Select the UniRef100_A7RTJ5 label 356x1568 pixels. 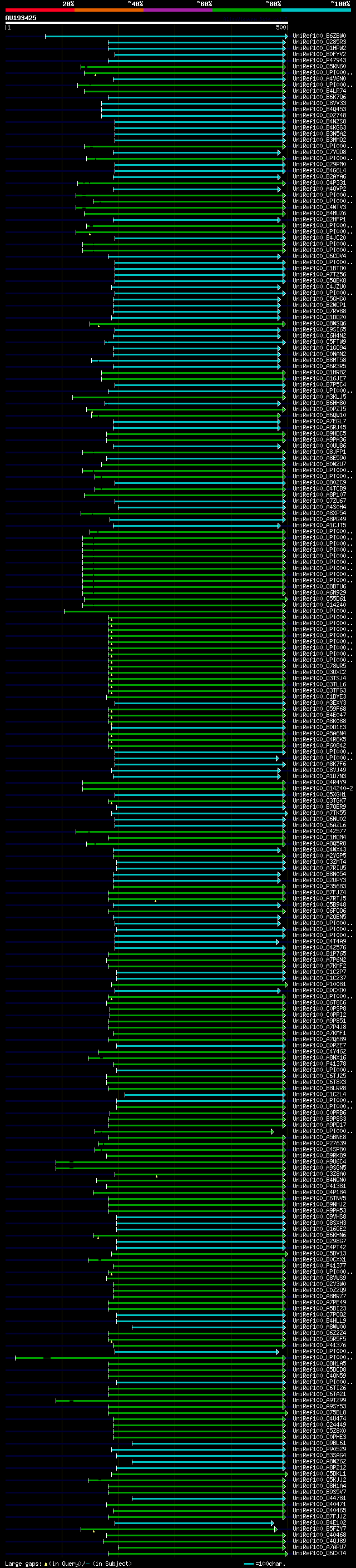pos(319,898)
